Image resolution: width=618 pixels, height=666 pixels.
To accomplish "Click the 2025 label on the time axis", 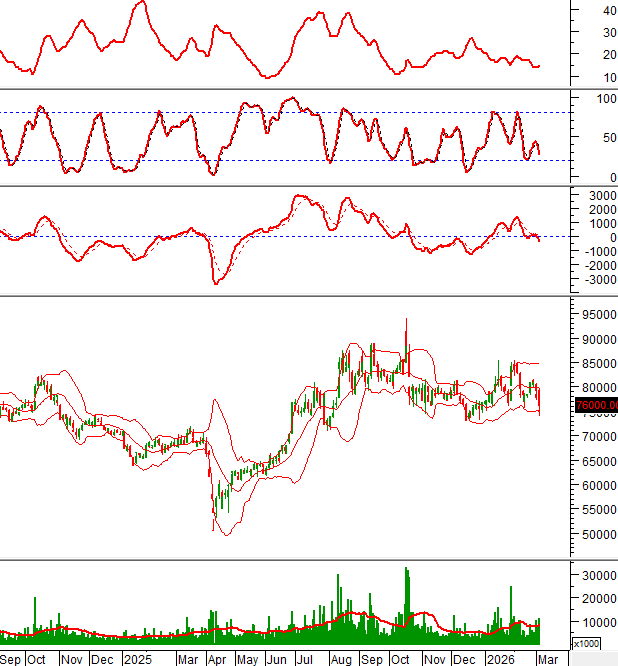I will [x=137, y=659].
